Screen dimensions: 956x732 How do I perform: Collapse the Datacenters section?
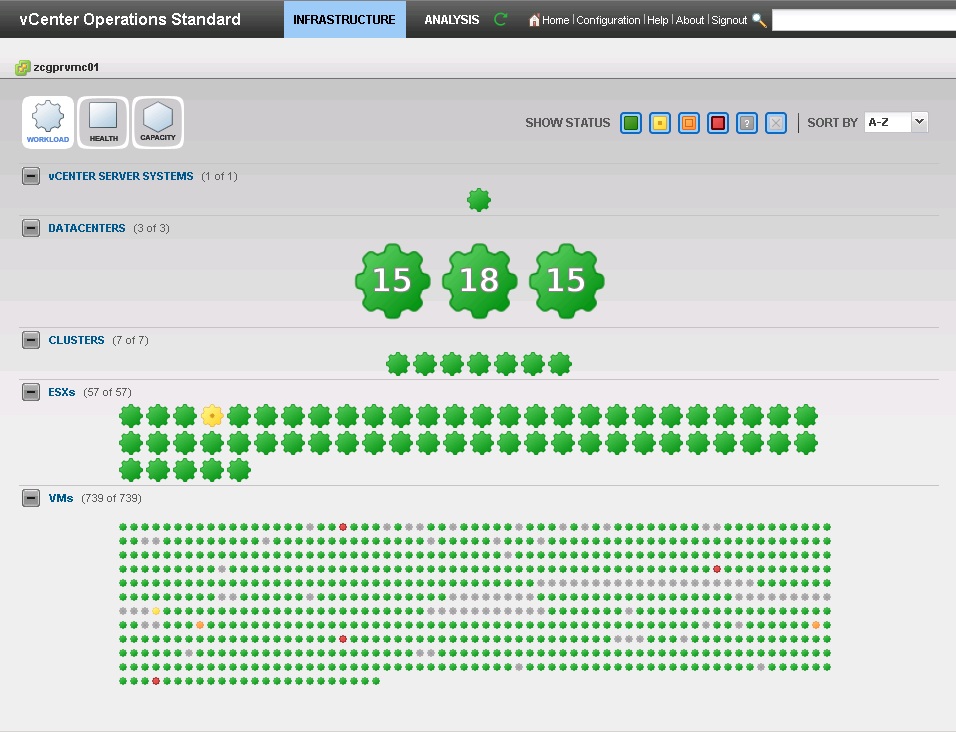31,228
